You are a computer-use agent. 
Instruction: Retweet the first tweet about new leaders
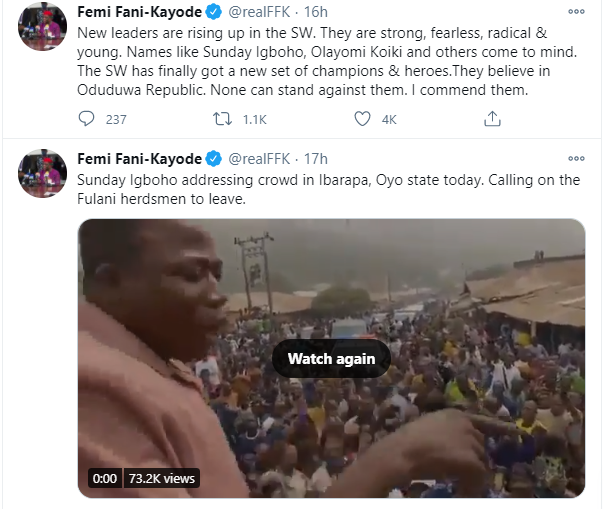(225, 119)
